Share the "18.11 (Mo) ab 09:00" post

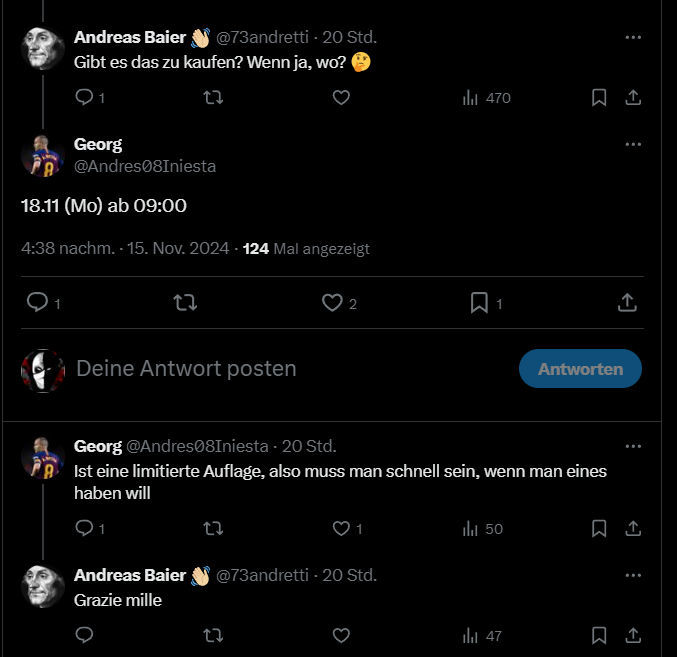627,302
